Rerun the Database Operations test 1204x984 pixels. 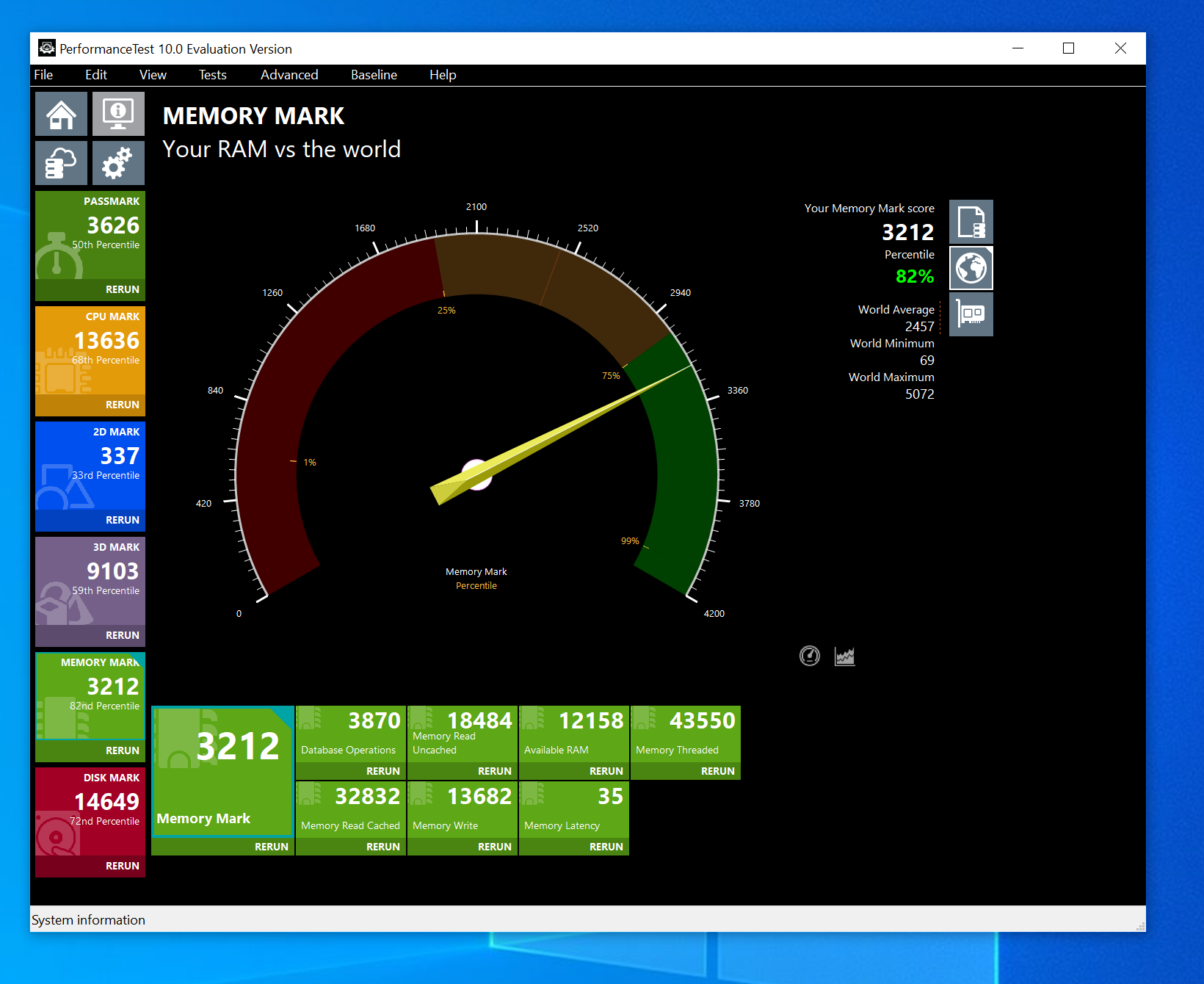383,771
